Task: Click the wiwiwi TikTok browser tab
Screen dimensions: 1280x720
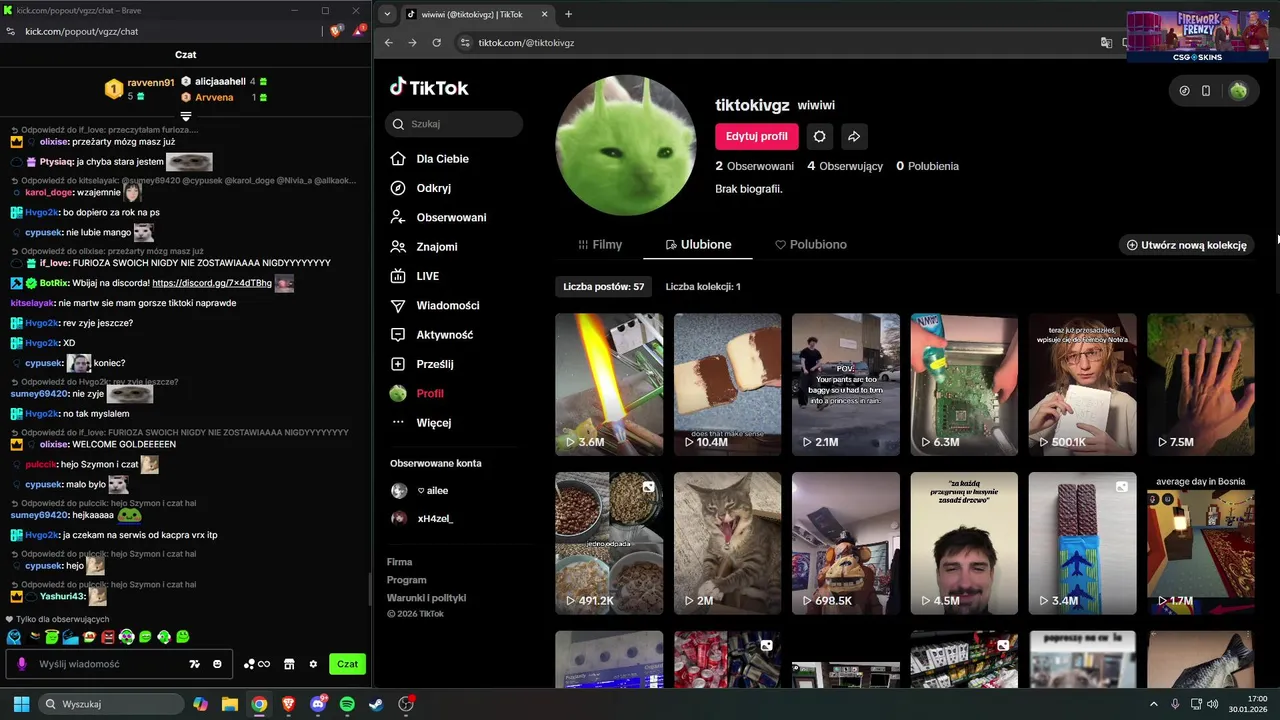Action: coord(478,14)
